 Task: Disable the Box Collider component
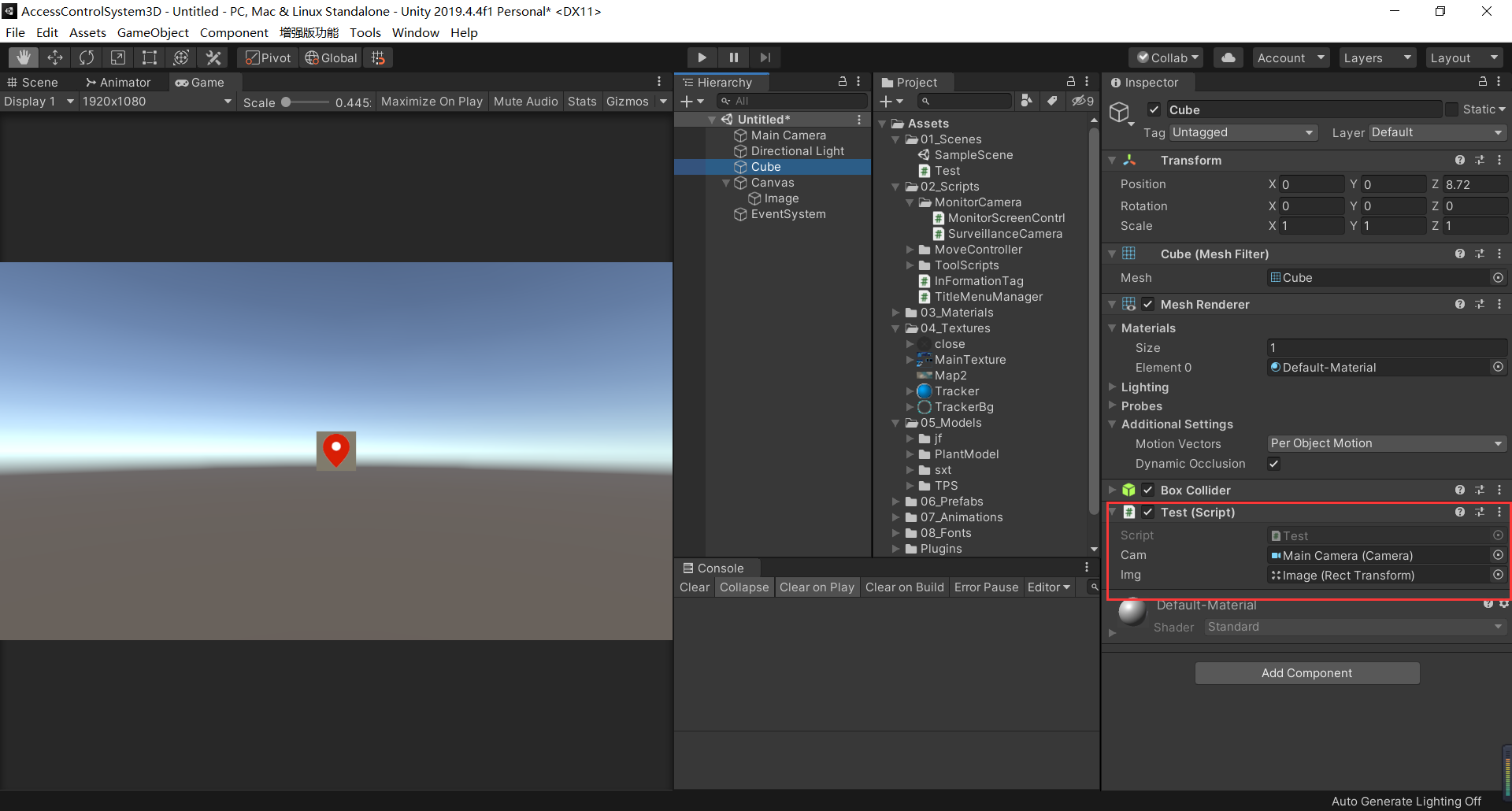click(1148, 490)
